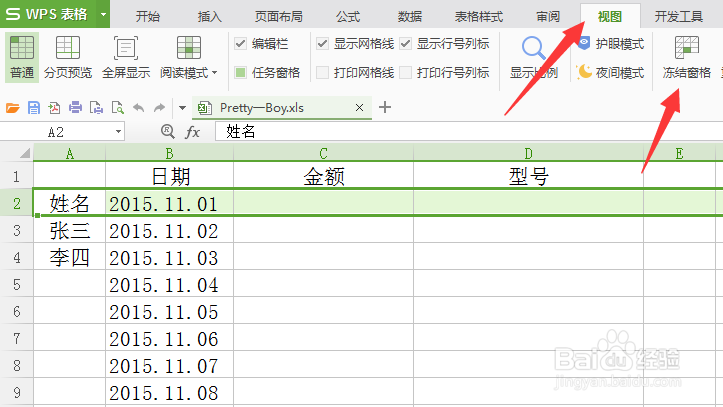Select column D header
723x407 pixels.
(528, 153)
